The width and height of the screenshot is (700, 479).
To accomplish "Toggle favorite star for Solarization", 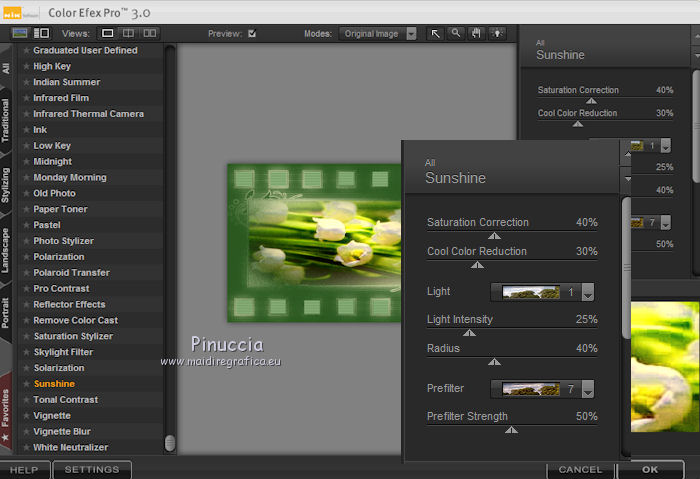I will [x=26, y=368].
